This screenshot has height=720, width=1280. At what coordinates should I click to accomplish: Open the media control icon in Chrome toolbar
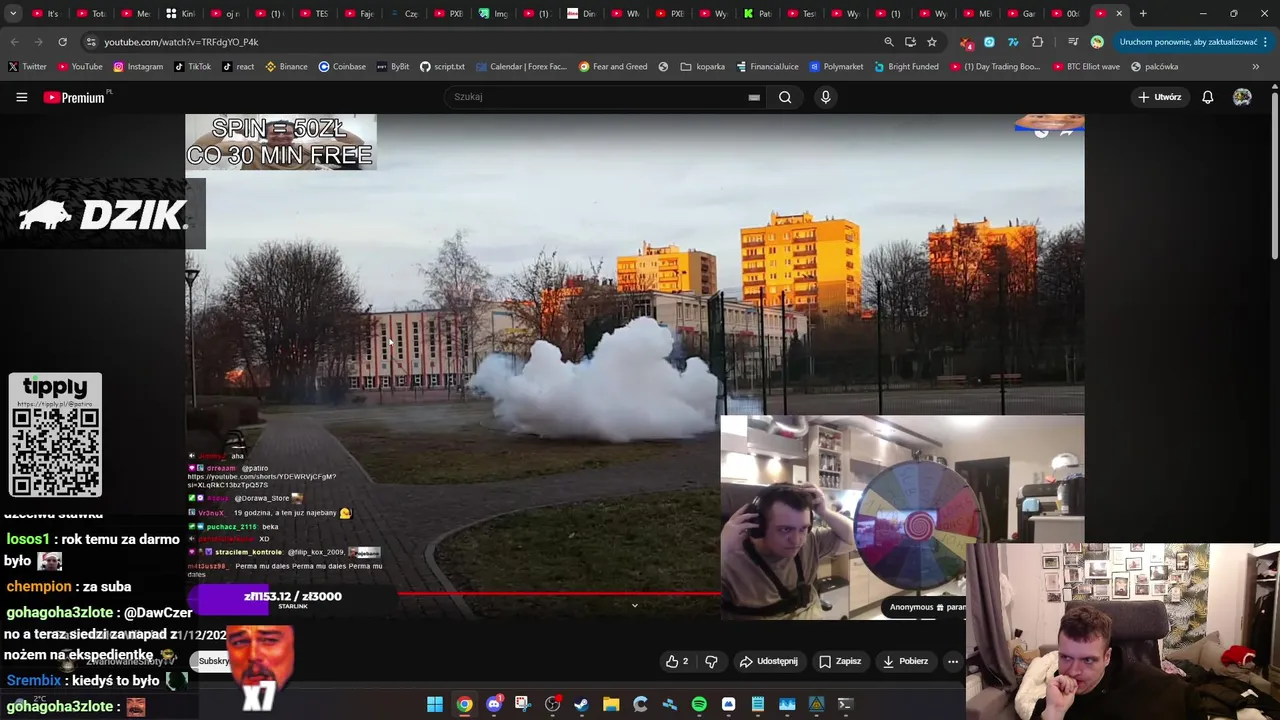pos(1073,42)
